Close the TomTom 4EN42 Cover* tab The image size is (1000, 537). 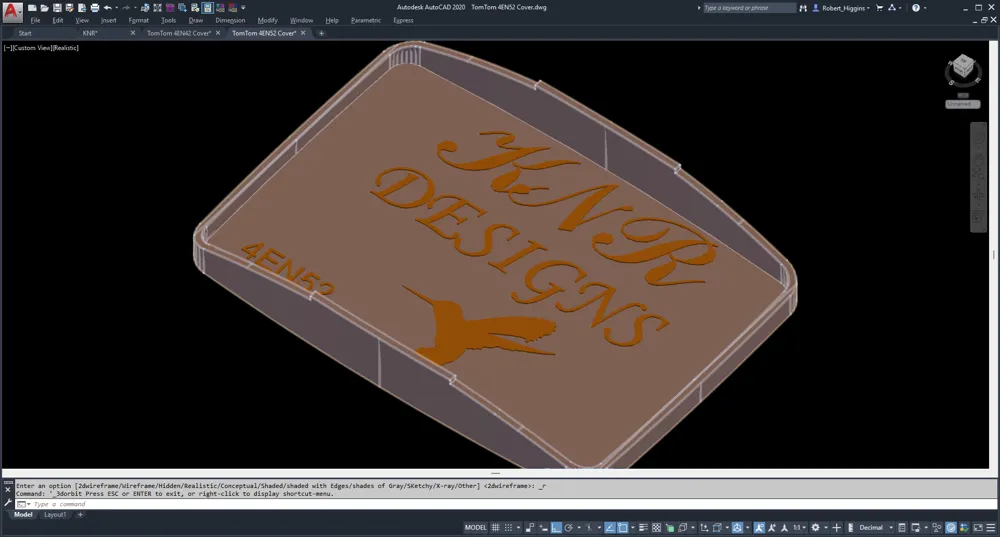tap(218, 33)
